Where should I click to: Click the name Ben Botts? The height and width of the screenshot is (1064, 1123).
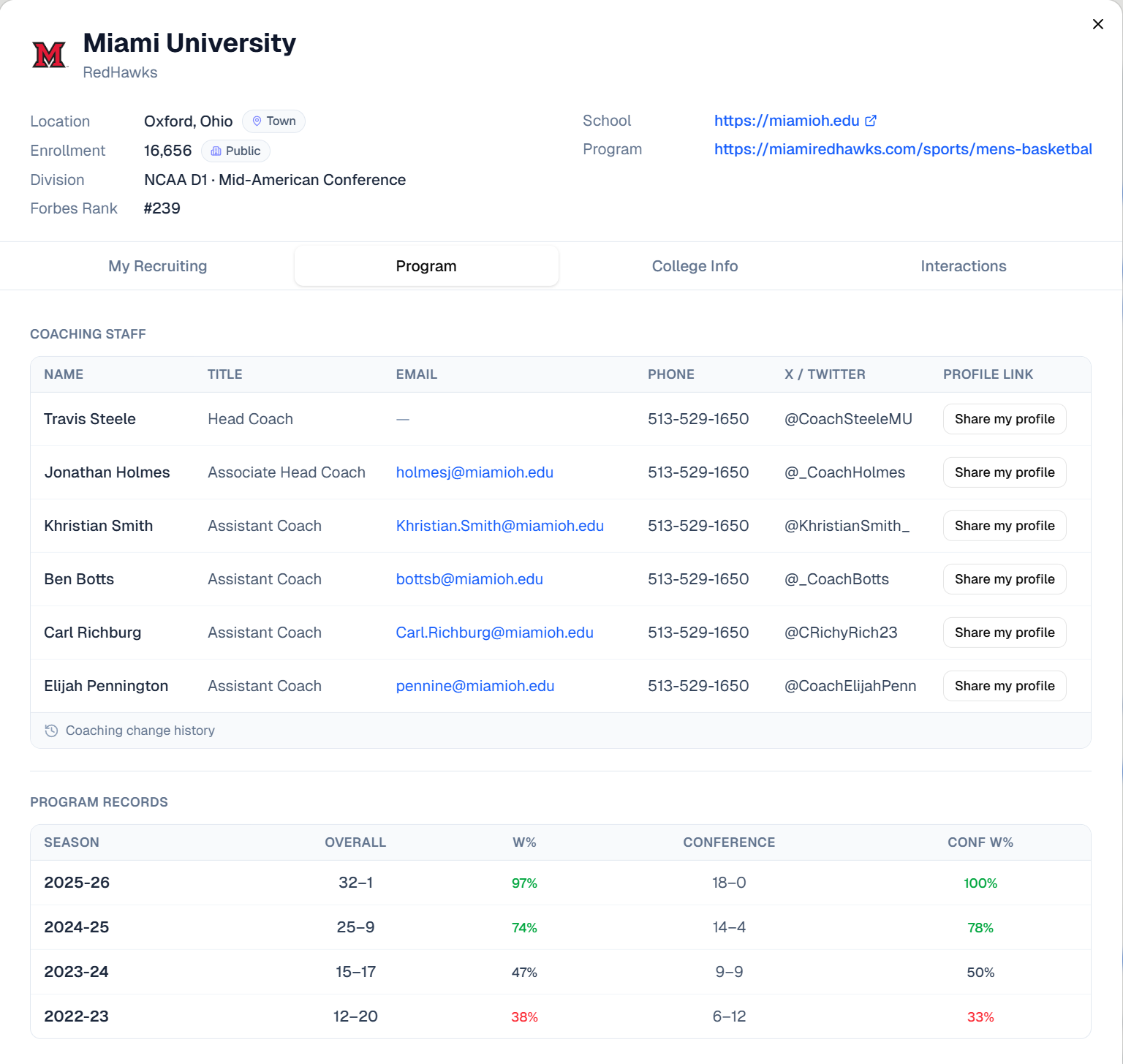click(x=79, y=579)
